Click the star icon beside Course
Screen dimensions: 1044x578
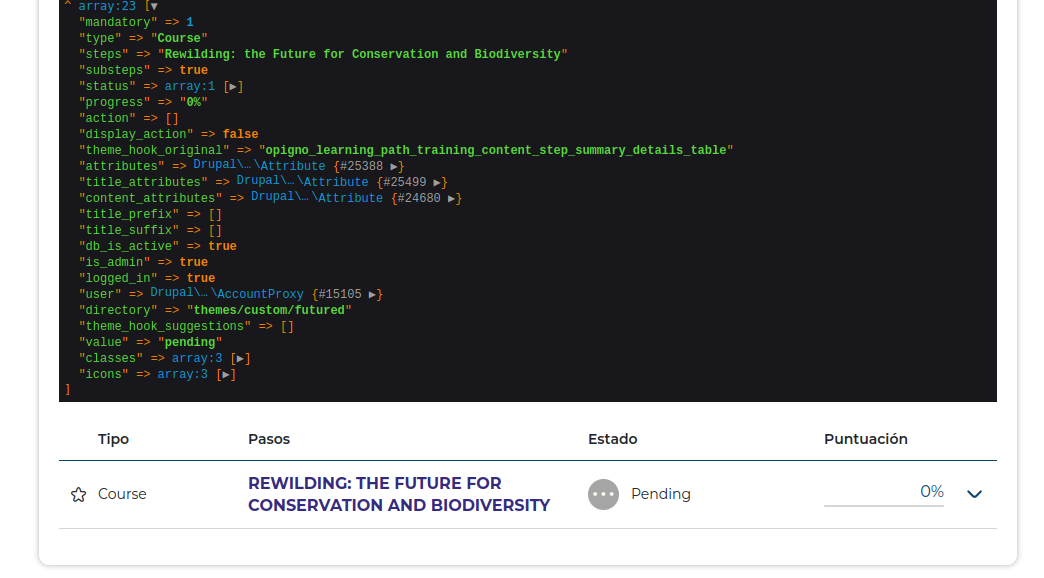point(78,494)
